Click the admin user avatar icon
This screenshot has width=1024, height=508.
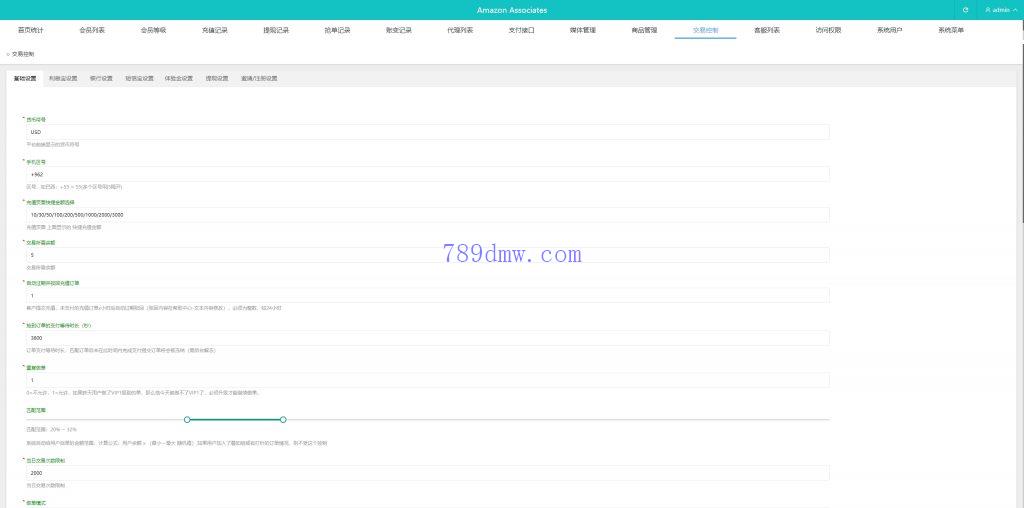[988, 10]
